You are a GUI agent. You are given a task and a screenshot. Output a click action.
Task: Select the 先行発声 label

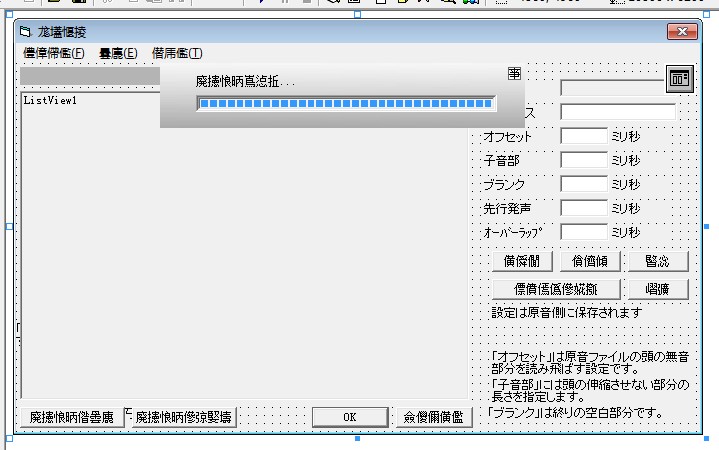tap(507, 209)
